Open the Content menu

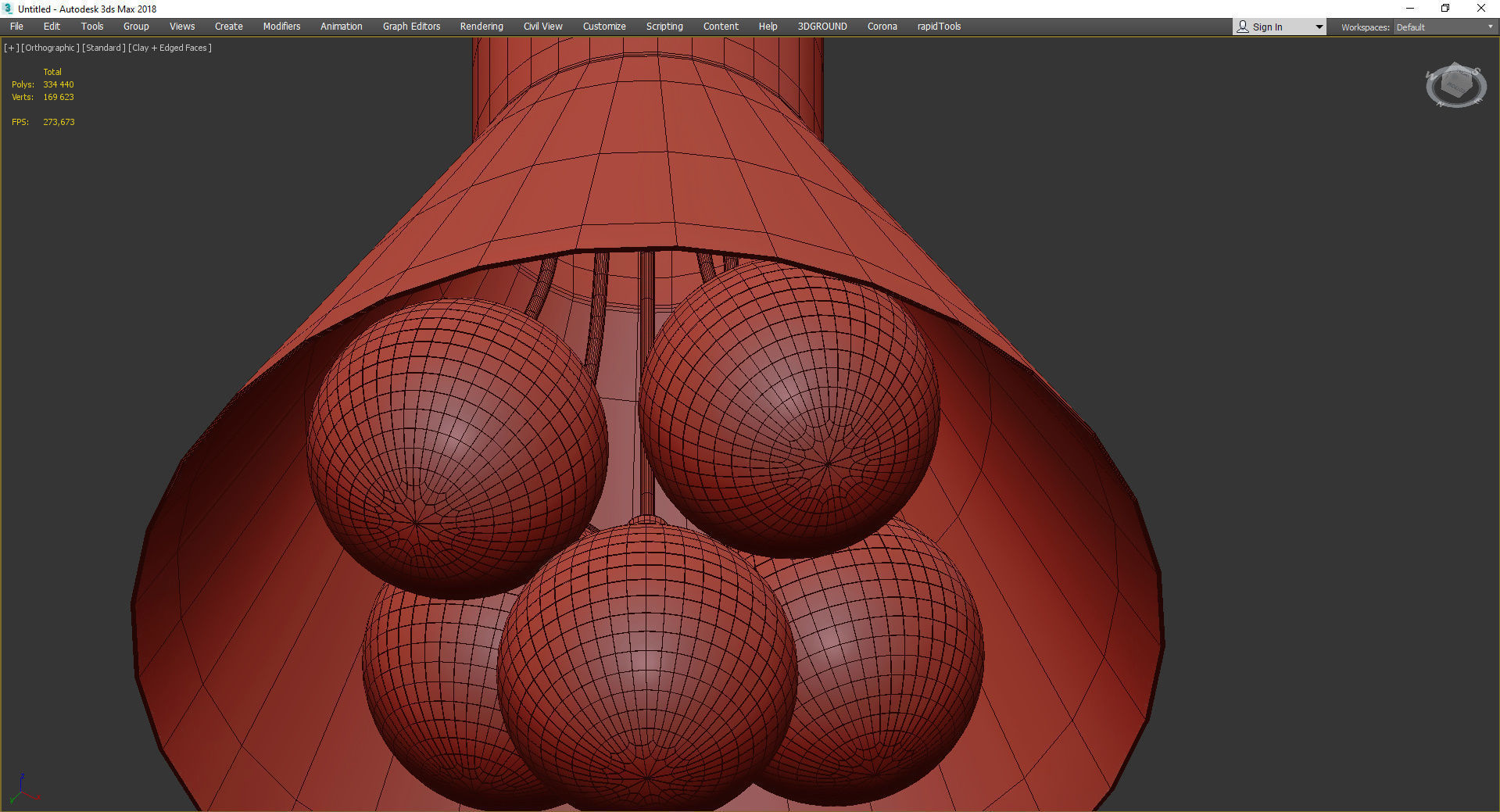click(721, 27)
